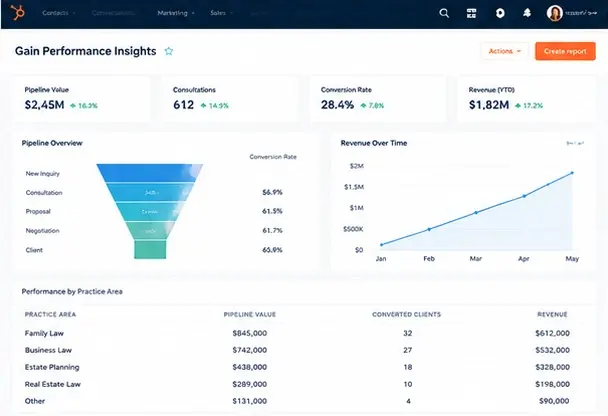This screenshot has height=416, width=608.
Task: Open the marketplace icon in top bar
Action: pyautogui.click(x=472, y=13)
